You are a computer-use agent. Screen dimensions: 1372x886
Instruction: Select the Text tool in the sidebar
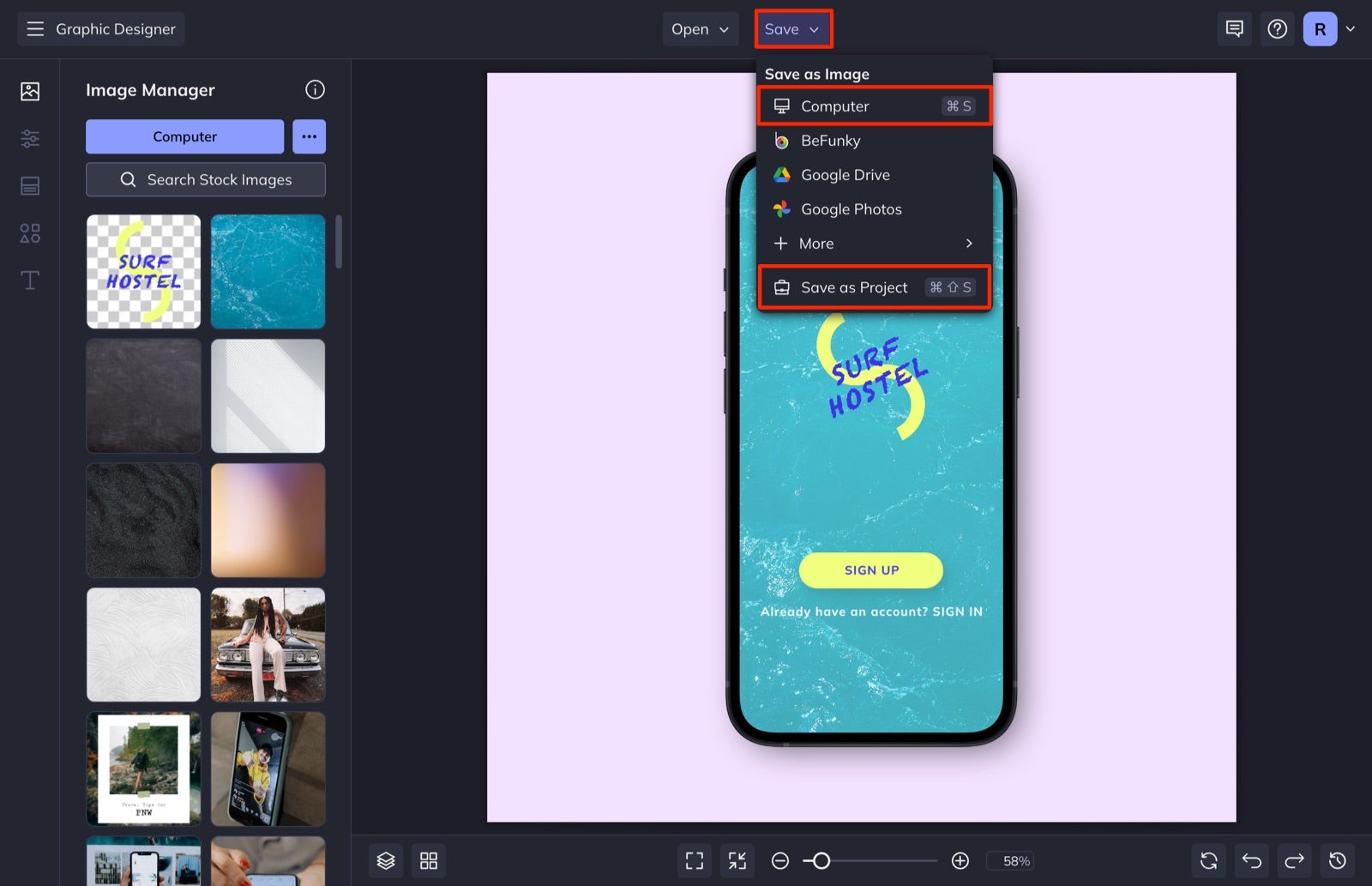pyautogui.click(x=29, y=280)
